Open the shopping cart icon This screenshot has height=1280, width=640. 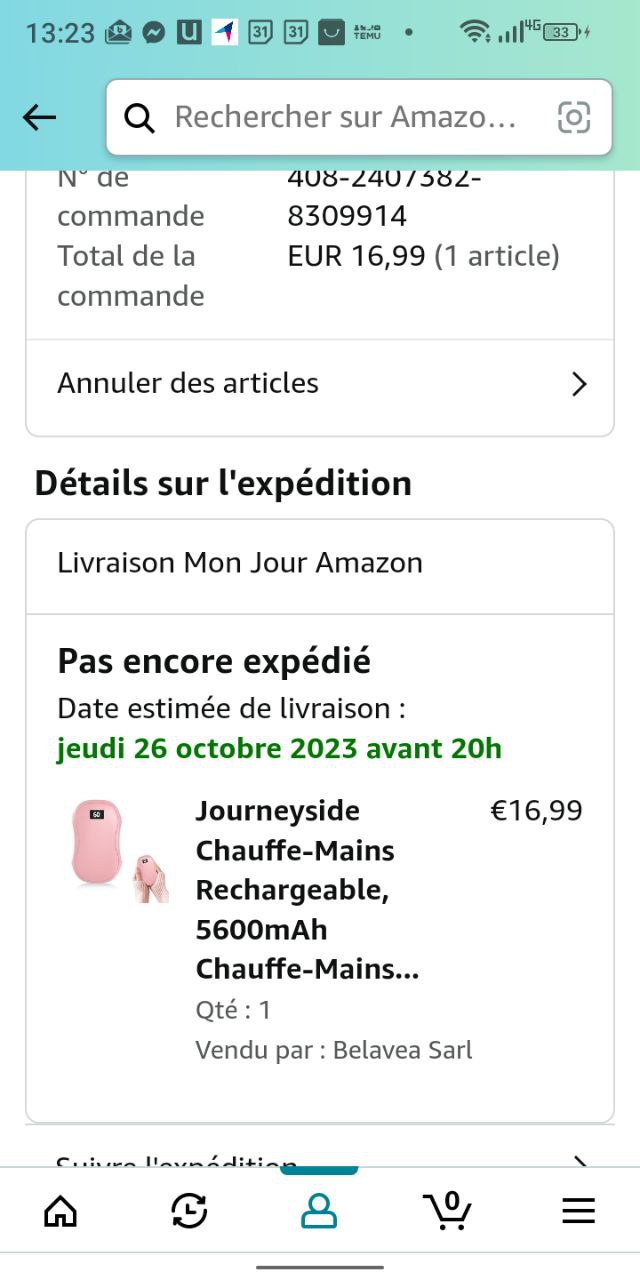(x=448, y=1210)
